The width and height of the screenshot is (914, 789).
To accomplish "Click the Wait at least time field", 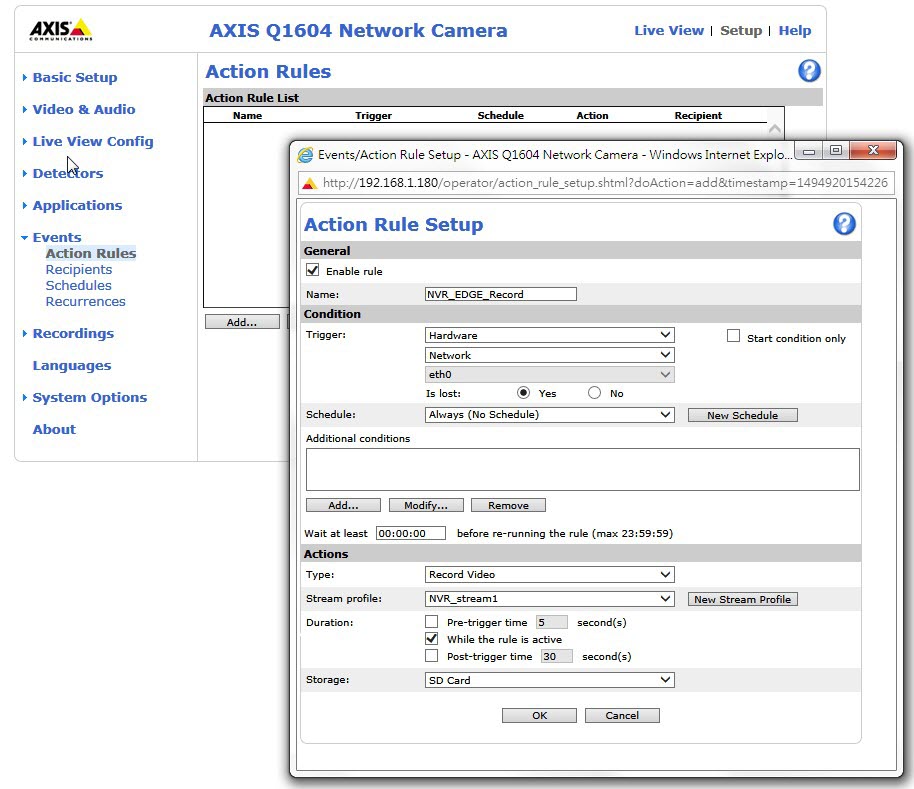I will [x=411, y=533].
